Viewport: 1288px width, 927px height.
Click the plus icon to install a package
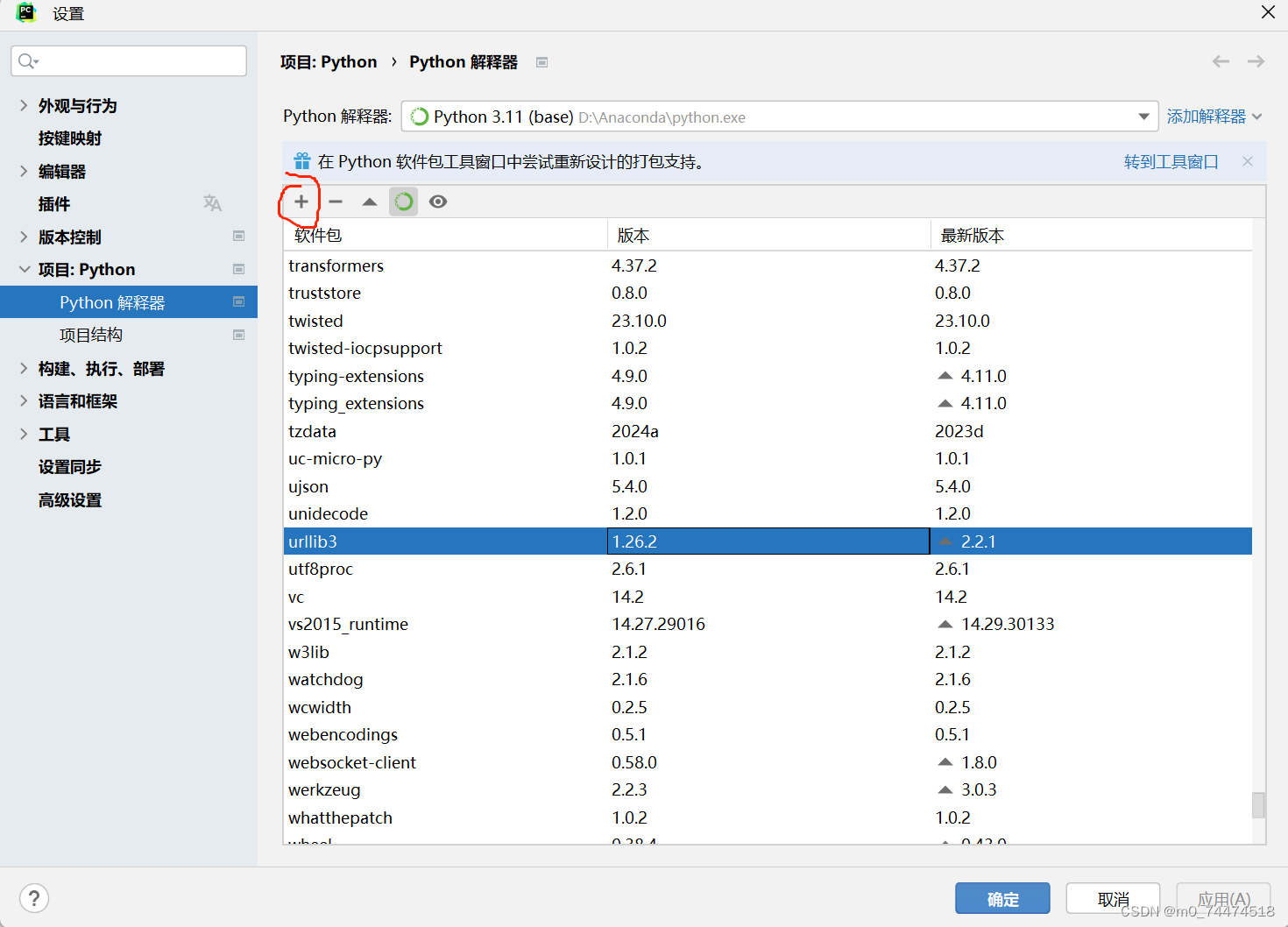(301, 202)
